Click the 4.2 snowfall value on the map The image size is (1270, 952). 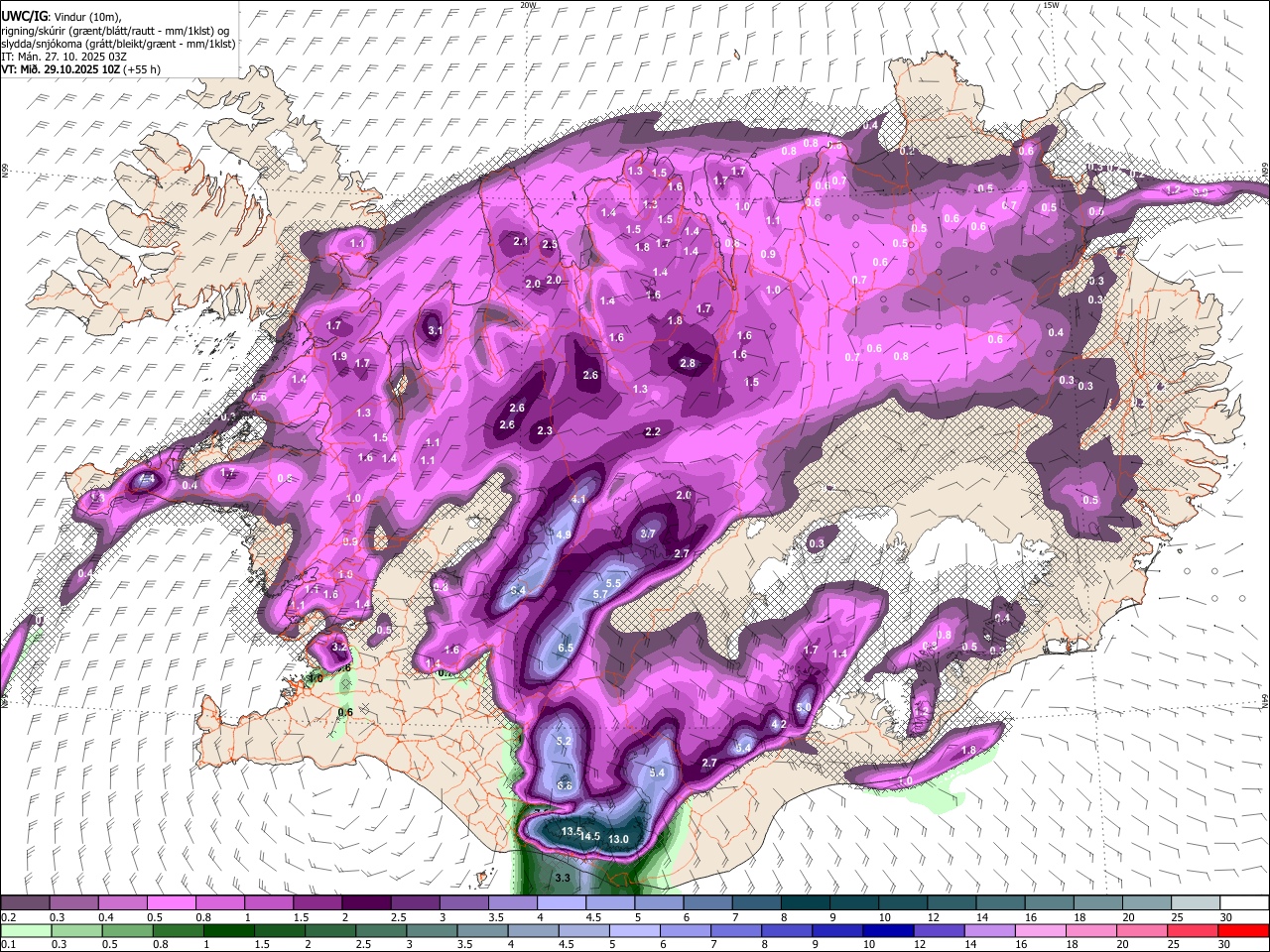pos(779,725)
